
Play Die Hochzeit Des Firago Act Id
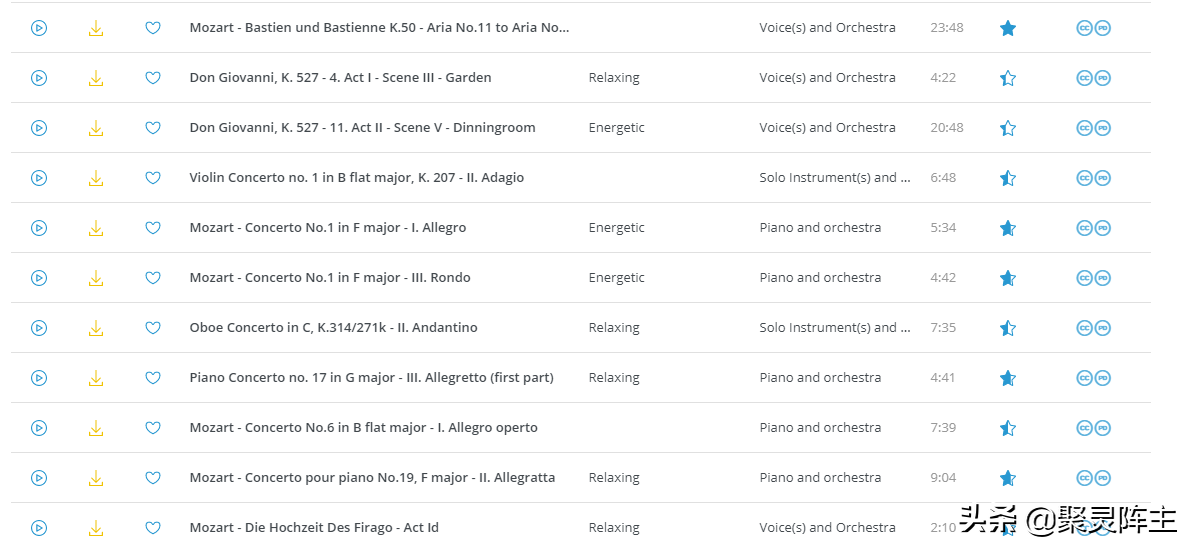pos(39,528)
